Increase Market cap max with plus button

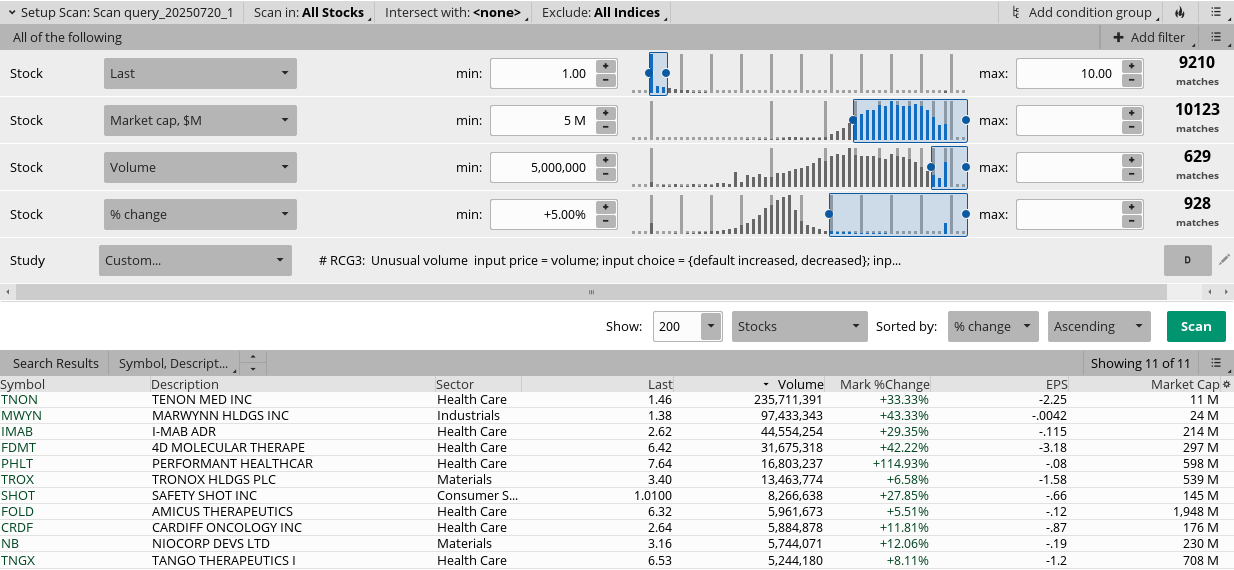(x=1131, y=114)
